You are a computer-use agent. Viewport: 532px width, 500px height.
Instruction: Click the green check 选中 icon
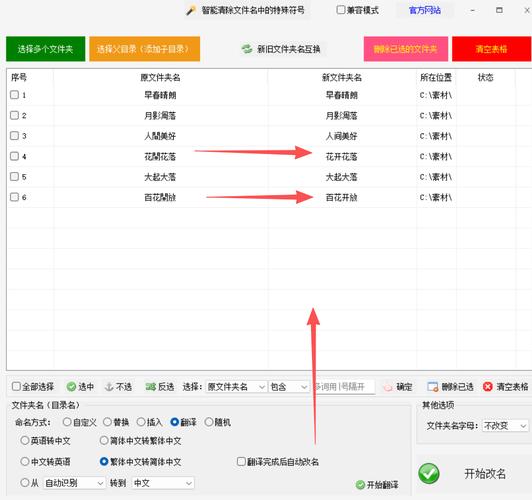click(x=71, y=386)
